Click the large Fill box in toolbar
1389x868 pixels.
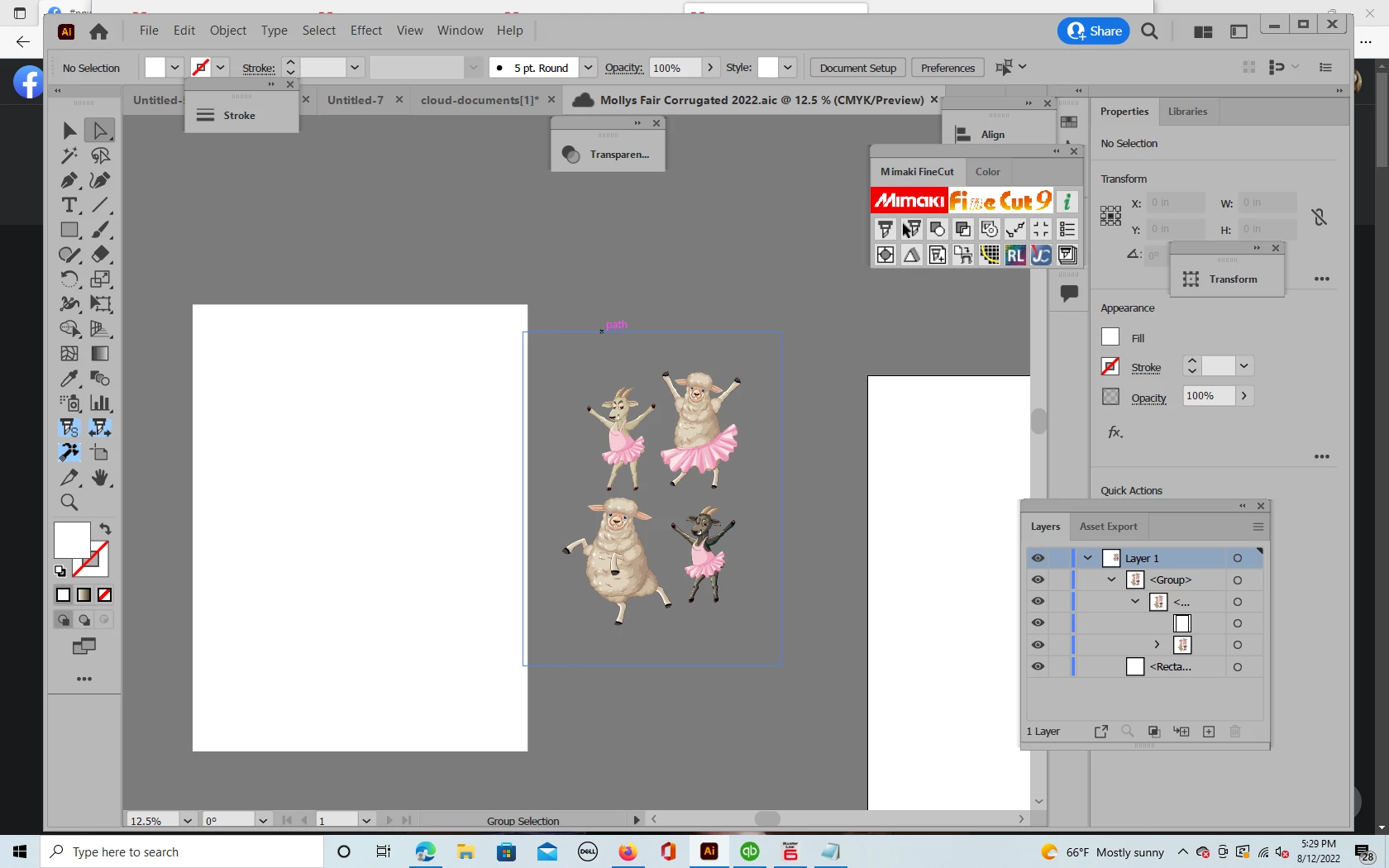[x=72, y=541]
